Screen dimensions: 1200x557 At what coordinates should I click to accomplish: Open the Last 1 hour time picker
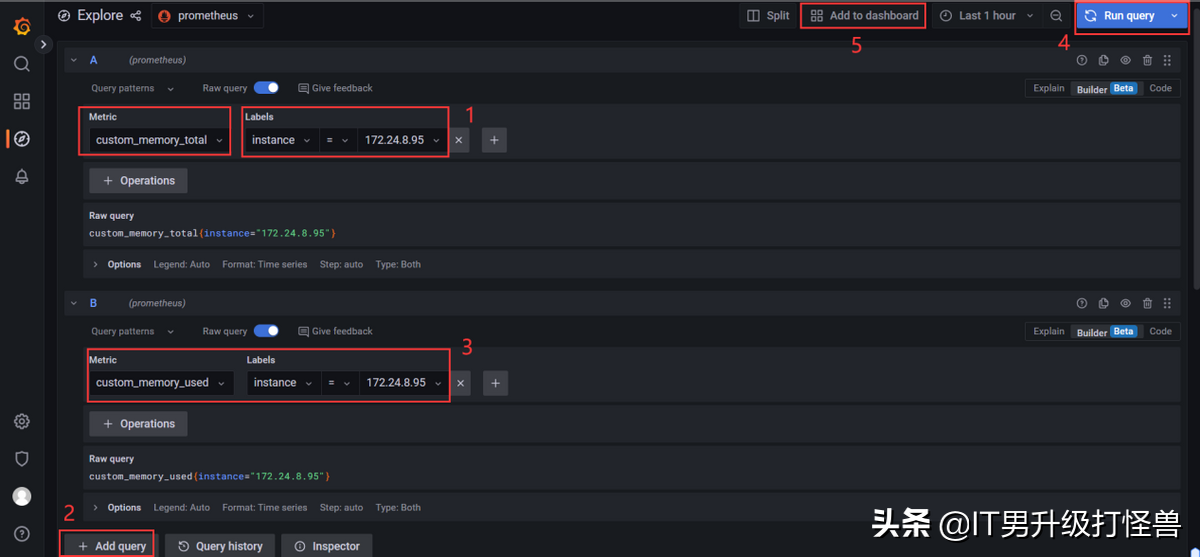pyautogui.click(x=987, y=16)
